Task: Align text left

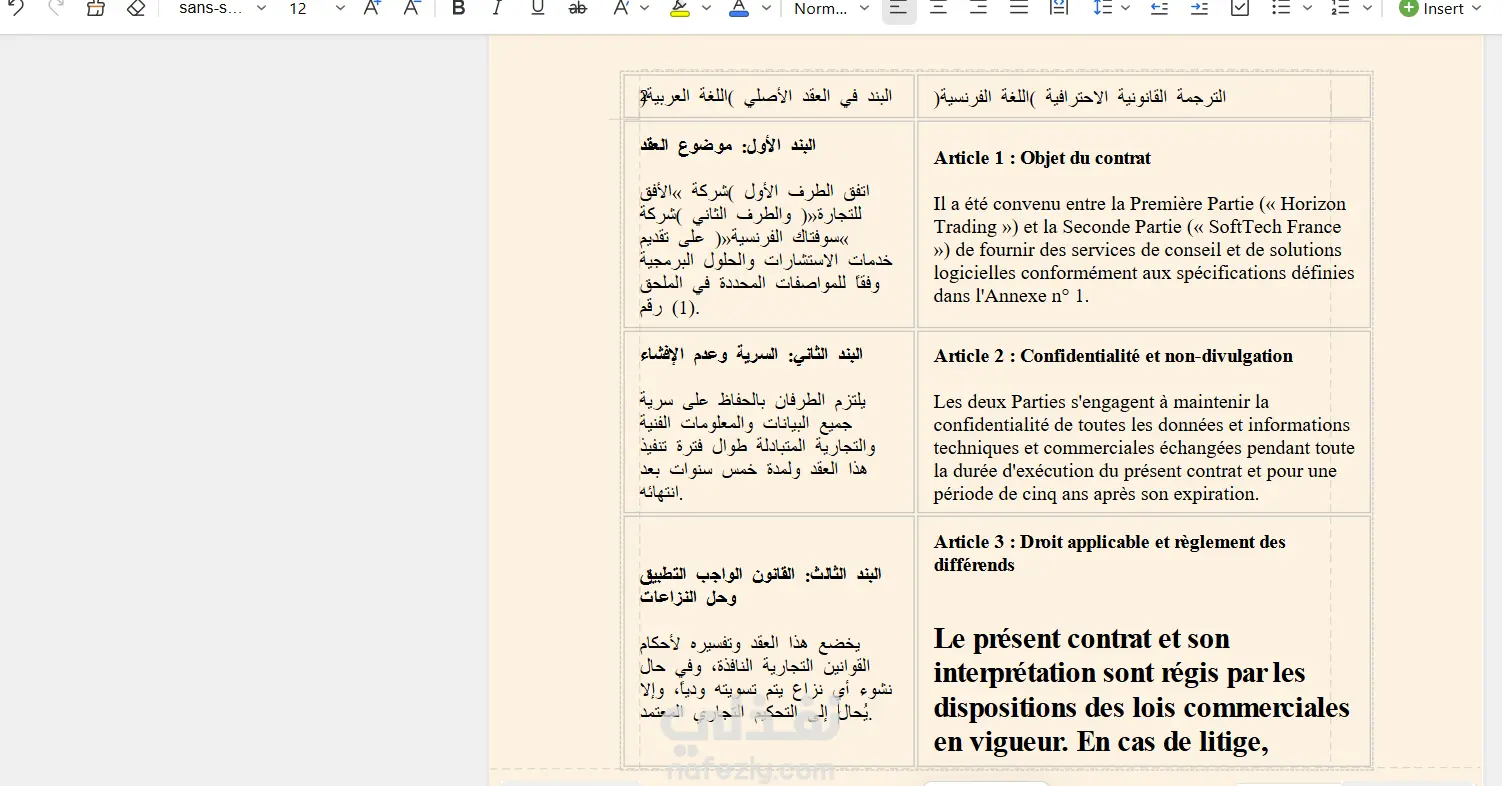Action: click(x=899, y=8)
